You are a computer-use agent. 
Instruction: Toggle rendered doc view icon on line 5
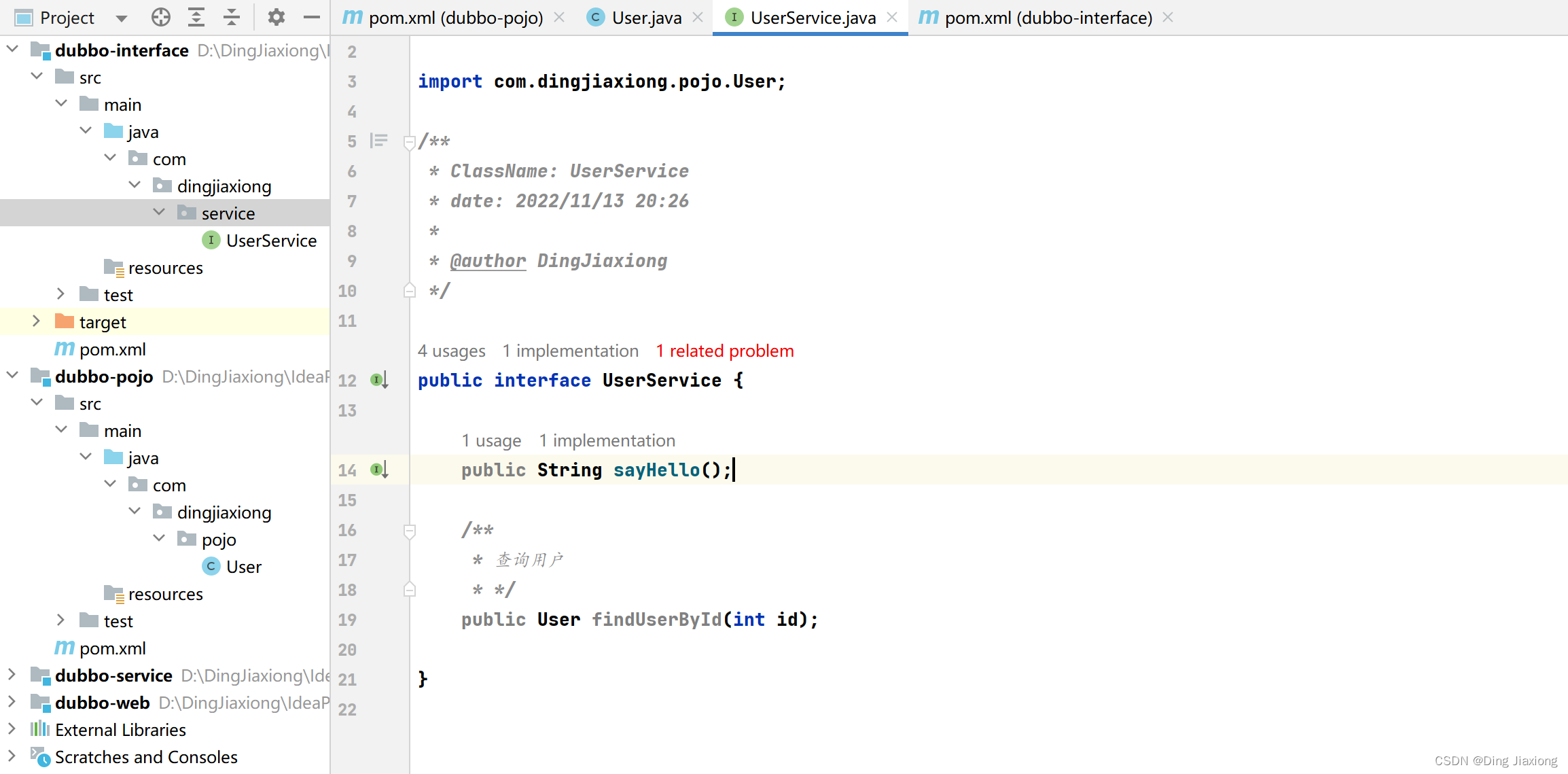378,141
